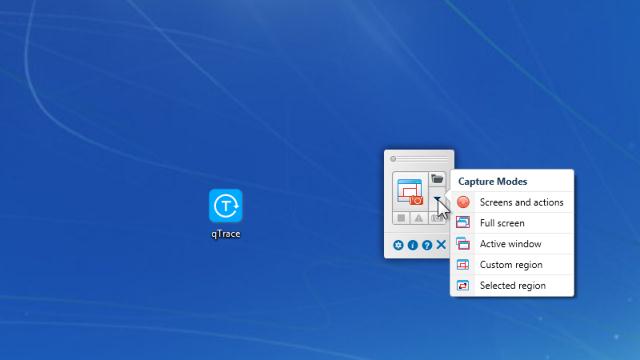The height and width of the screenshot is (360, 640).
Task: Click the widget's striped grip bar
Action: pyautogui.click(x=423, y=159)
